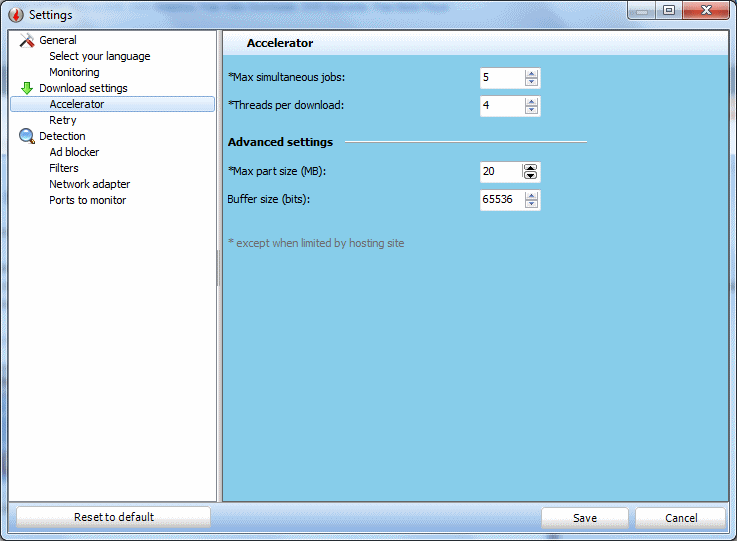Click the Threads per download value field
This screenshot has width=737, height=541.
coord(502,106)
